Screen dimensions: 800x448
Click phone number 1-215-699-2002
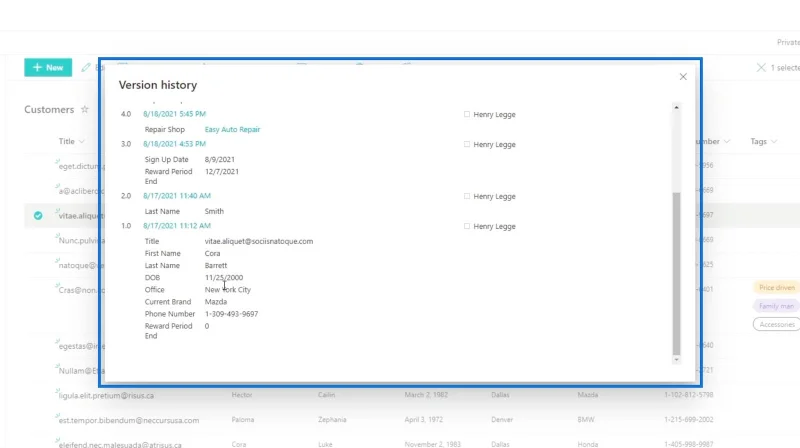click(689, 420)
